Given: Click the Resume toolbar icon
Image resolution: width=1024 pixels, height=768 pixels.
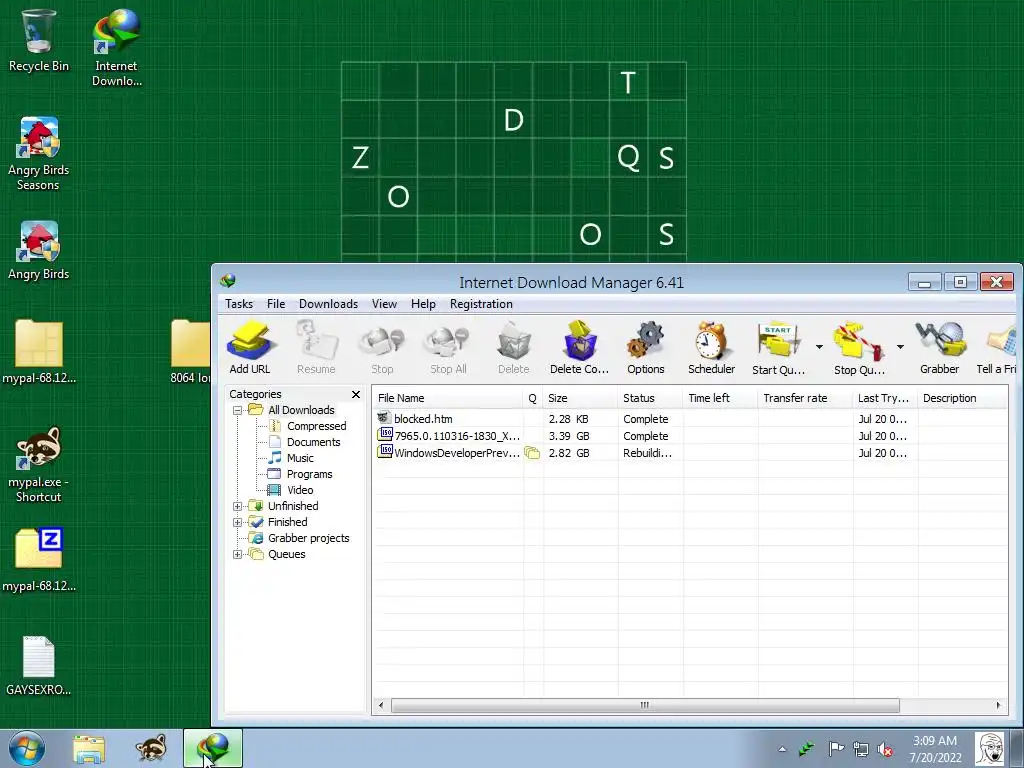Looking at the screenshot, I should pyautogui.click(x=316, y=347).
